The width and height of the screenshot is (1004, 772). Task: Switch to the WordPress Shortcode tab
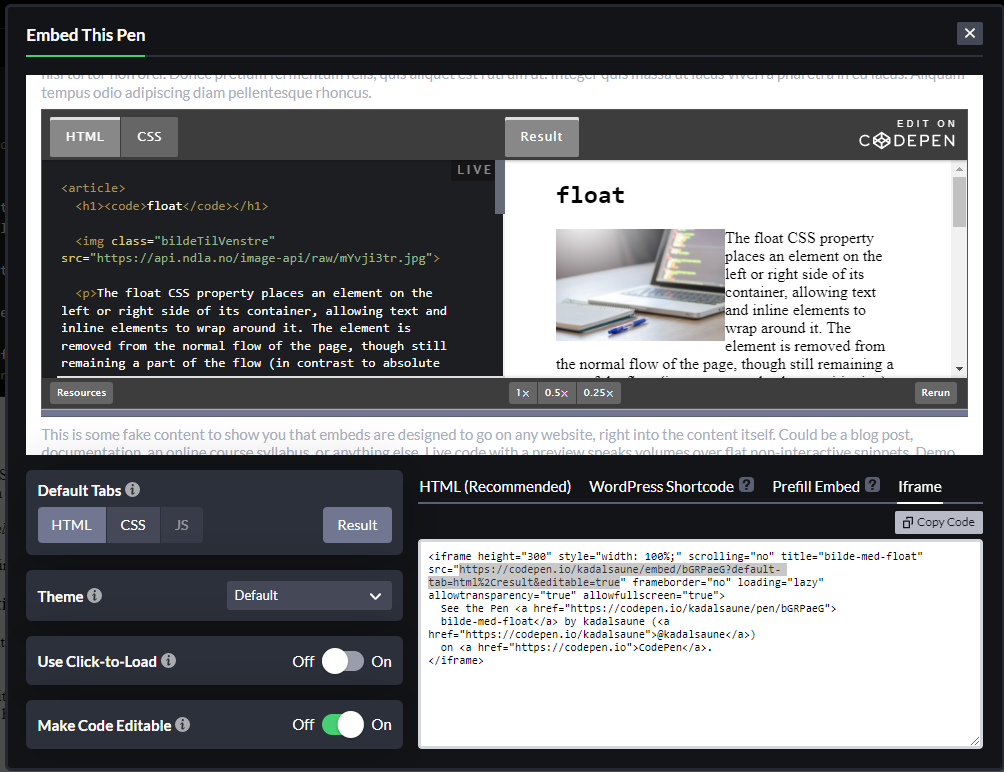(x=661, y=487)
